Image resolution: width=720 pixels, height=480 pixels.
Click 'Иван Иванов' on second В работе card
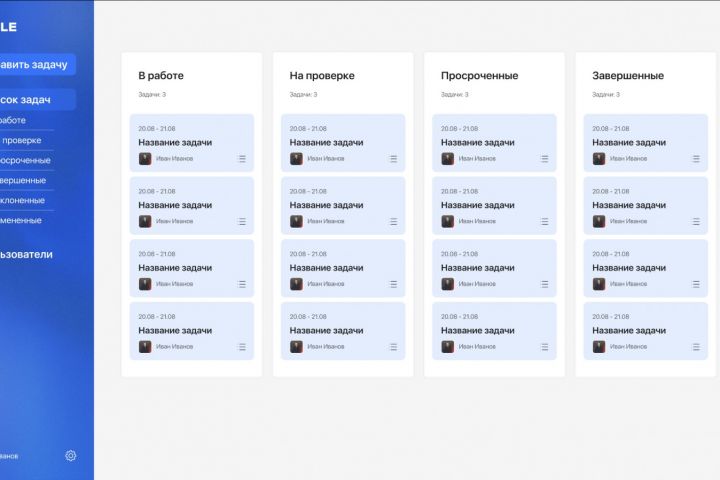click(x=174, y=221)
